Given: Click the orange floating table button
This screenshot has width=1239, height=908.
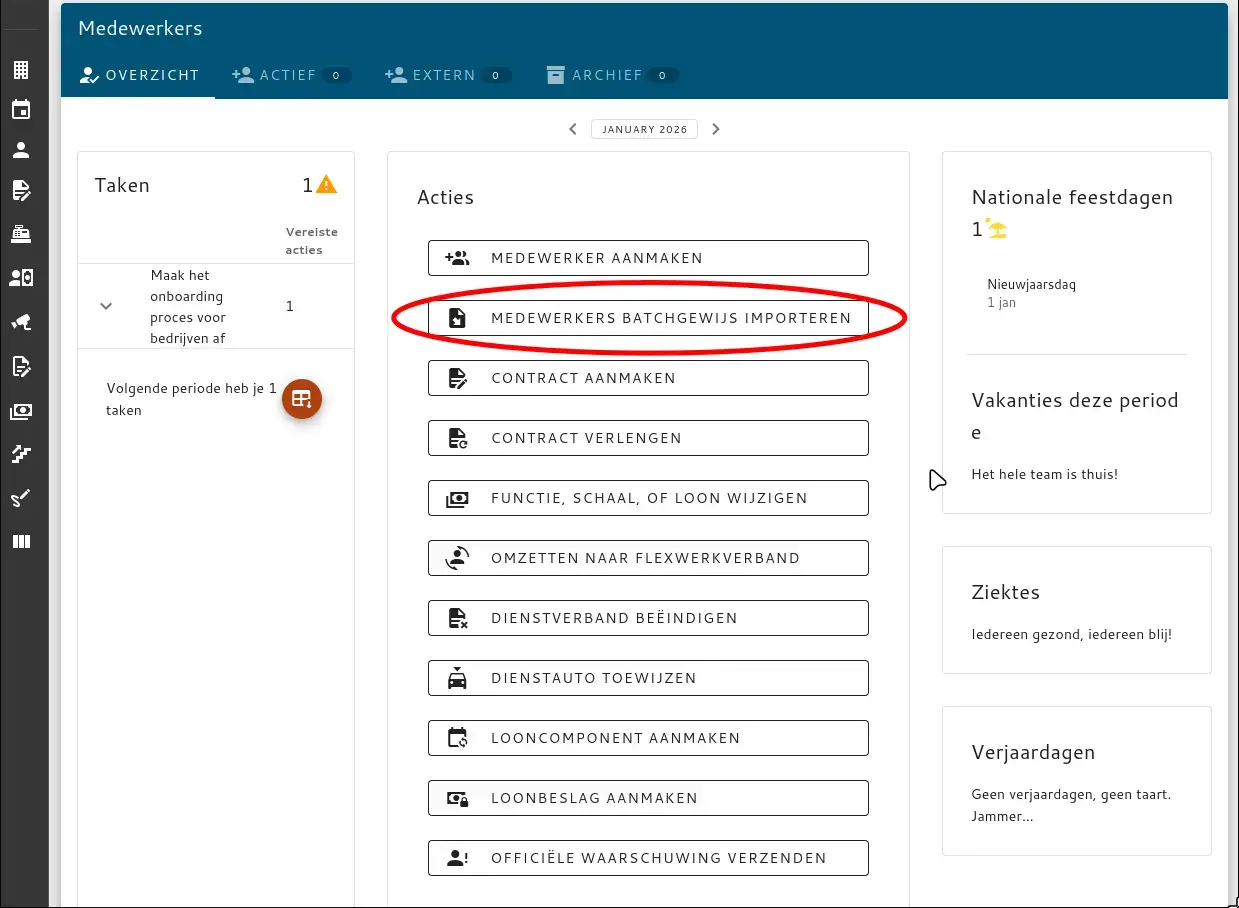Looking at the screenshot, I should [x=301, y=399].
